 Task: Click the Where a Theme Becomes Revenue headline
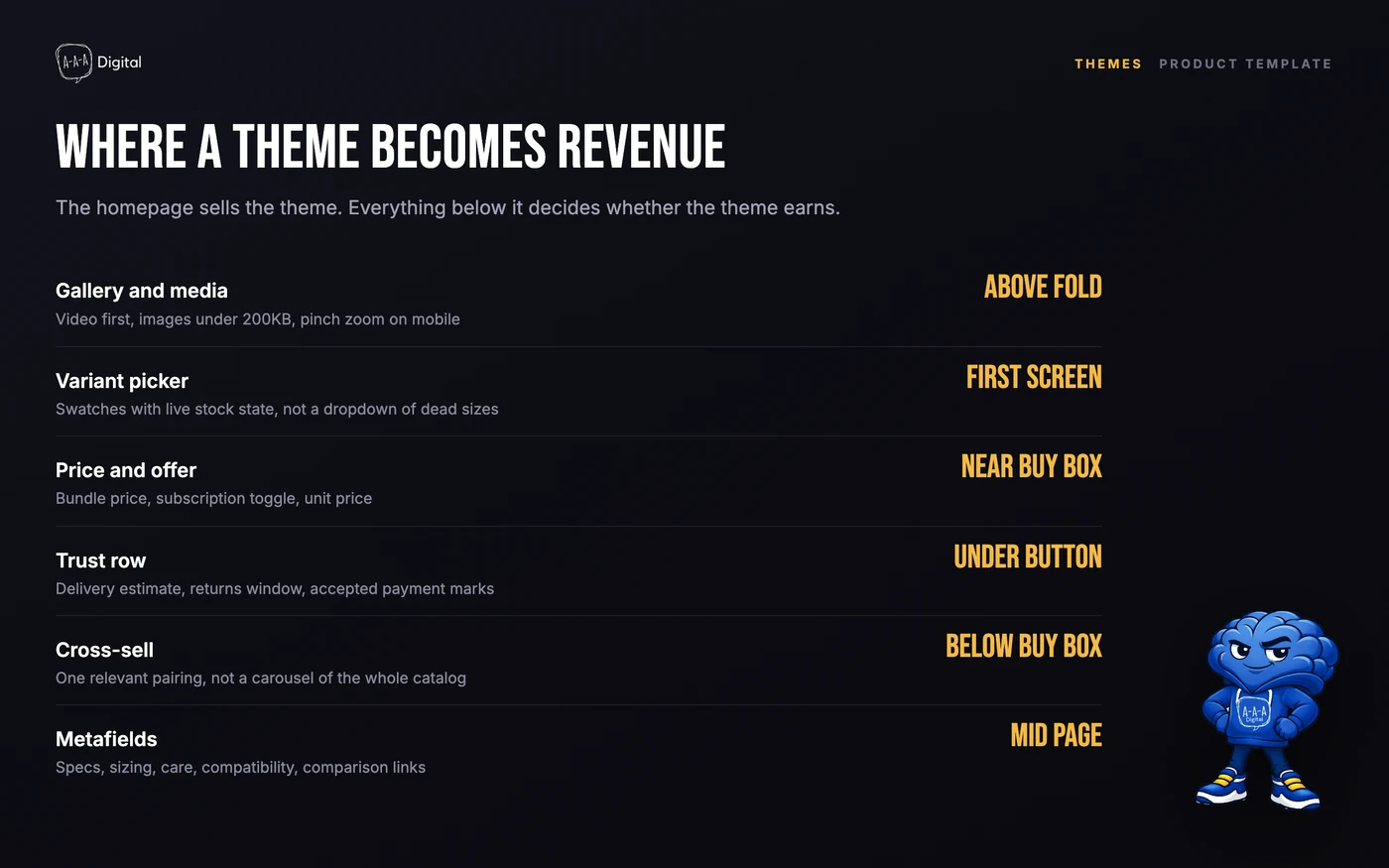click(x=391, y=147)
